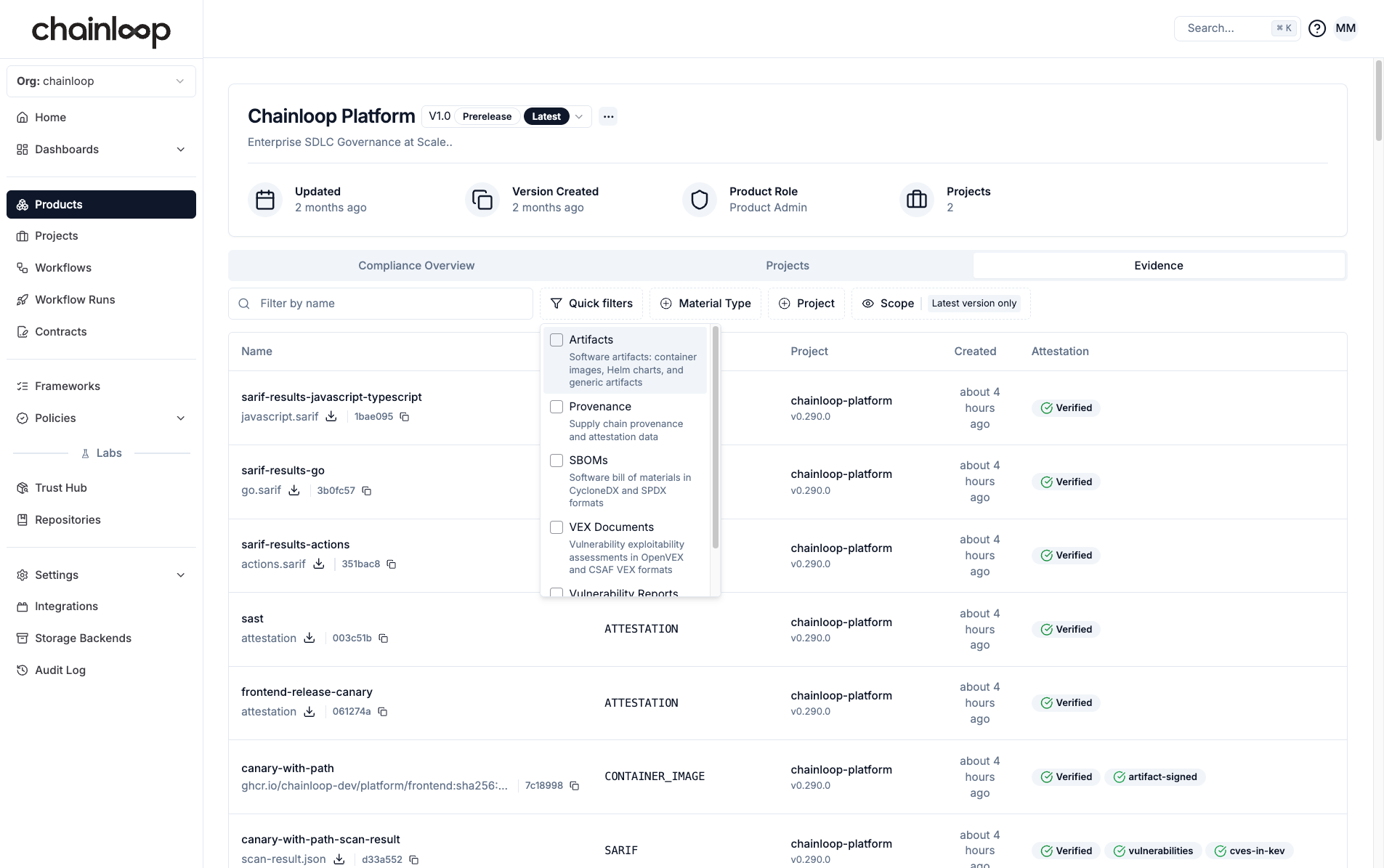Open Repositories in the sidebar
Viewport: 1384px width, 868px height.
click(101, 519)
